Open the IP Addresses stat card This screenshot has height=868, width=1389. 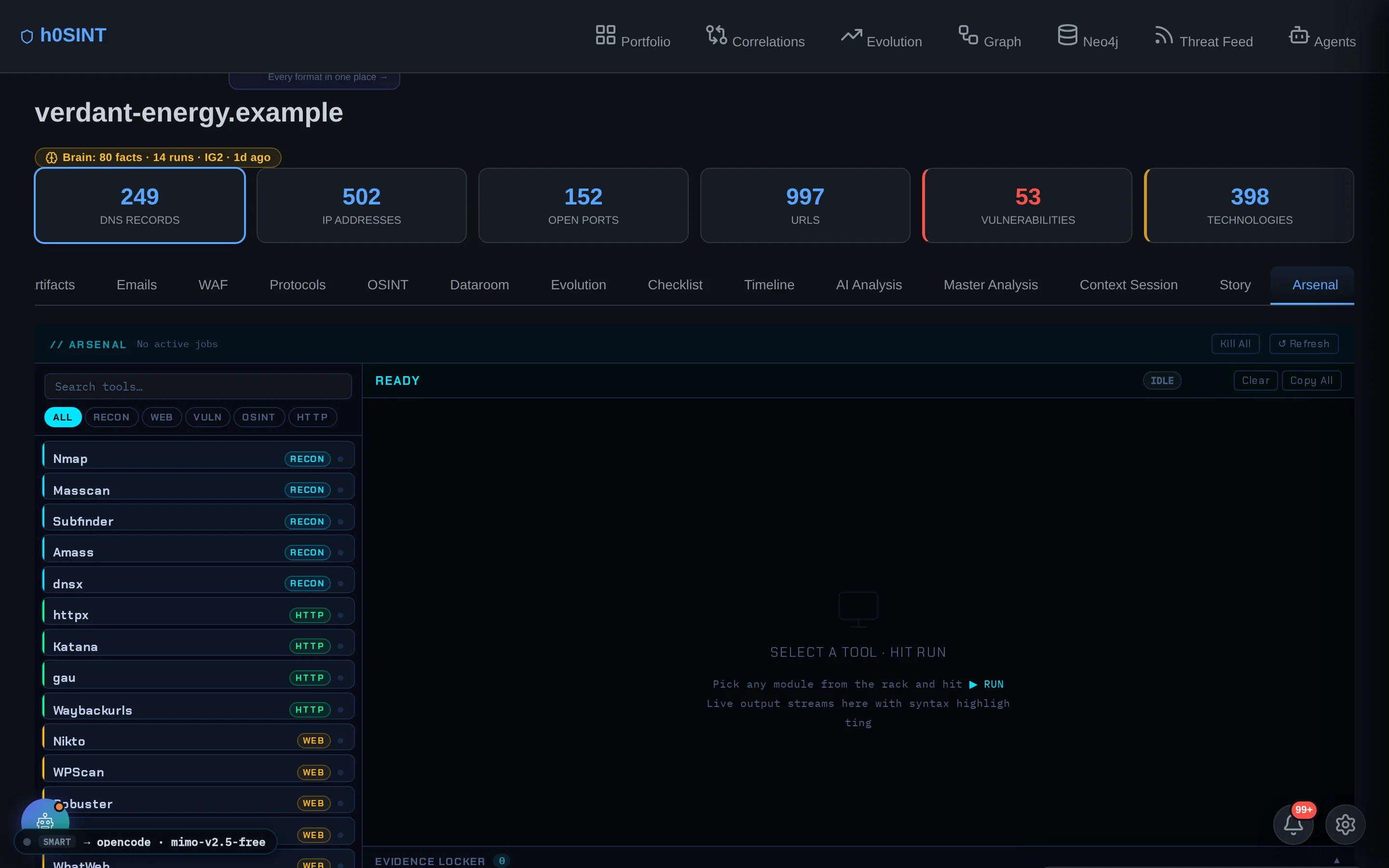pos(361,205)
